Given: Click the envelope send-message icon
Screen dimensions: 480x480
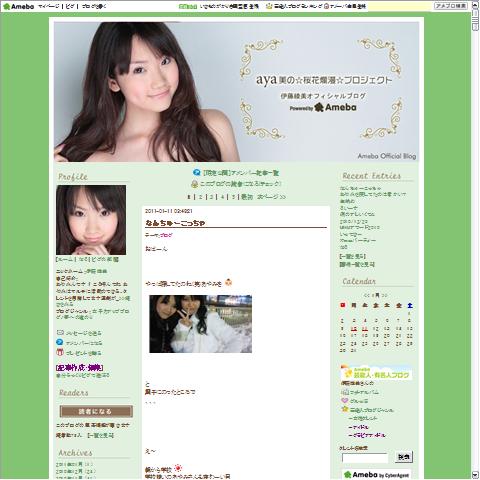Looking at the screenshot, I should coord(60,332).
